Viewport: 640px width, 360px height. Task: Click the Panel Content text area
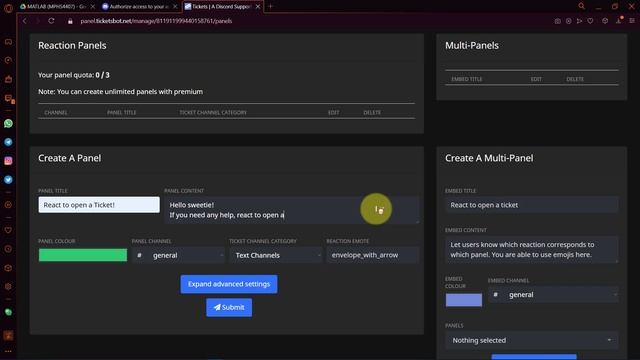coord(291,210)
